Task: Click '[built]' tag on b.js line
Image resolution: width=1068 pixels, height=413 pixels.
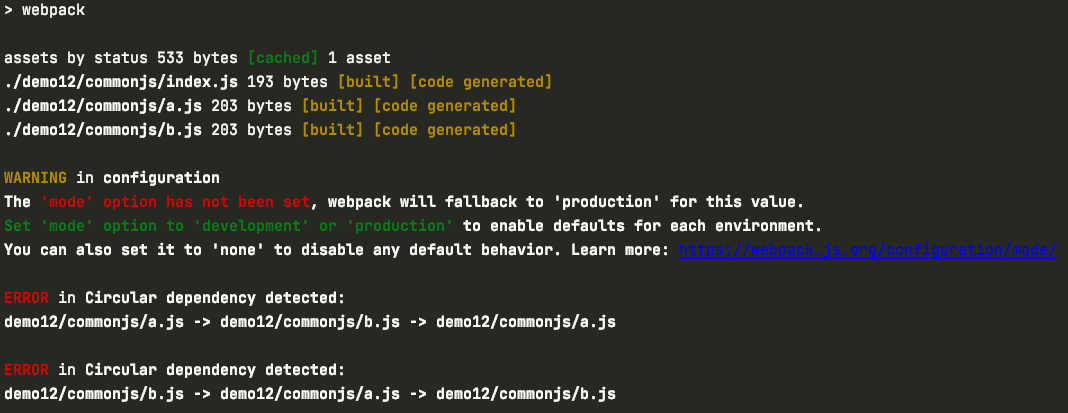Action: (332, 130)
